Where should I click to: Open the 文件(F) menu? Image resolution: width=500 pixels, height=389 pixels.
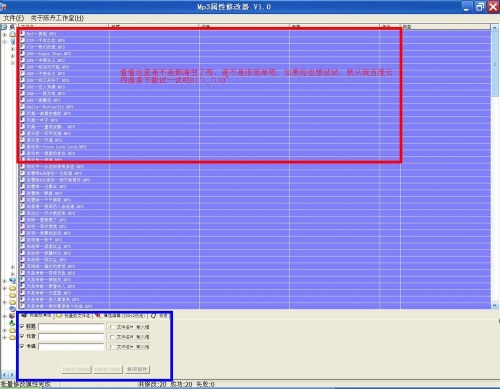[14, 18]
